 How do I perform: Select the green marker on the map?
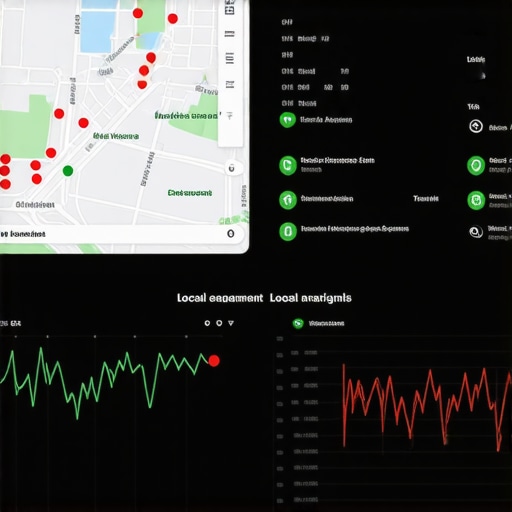(68, 171)
